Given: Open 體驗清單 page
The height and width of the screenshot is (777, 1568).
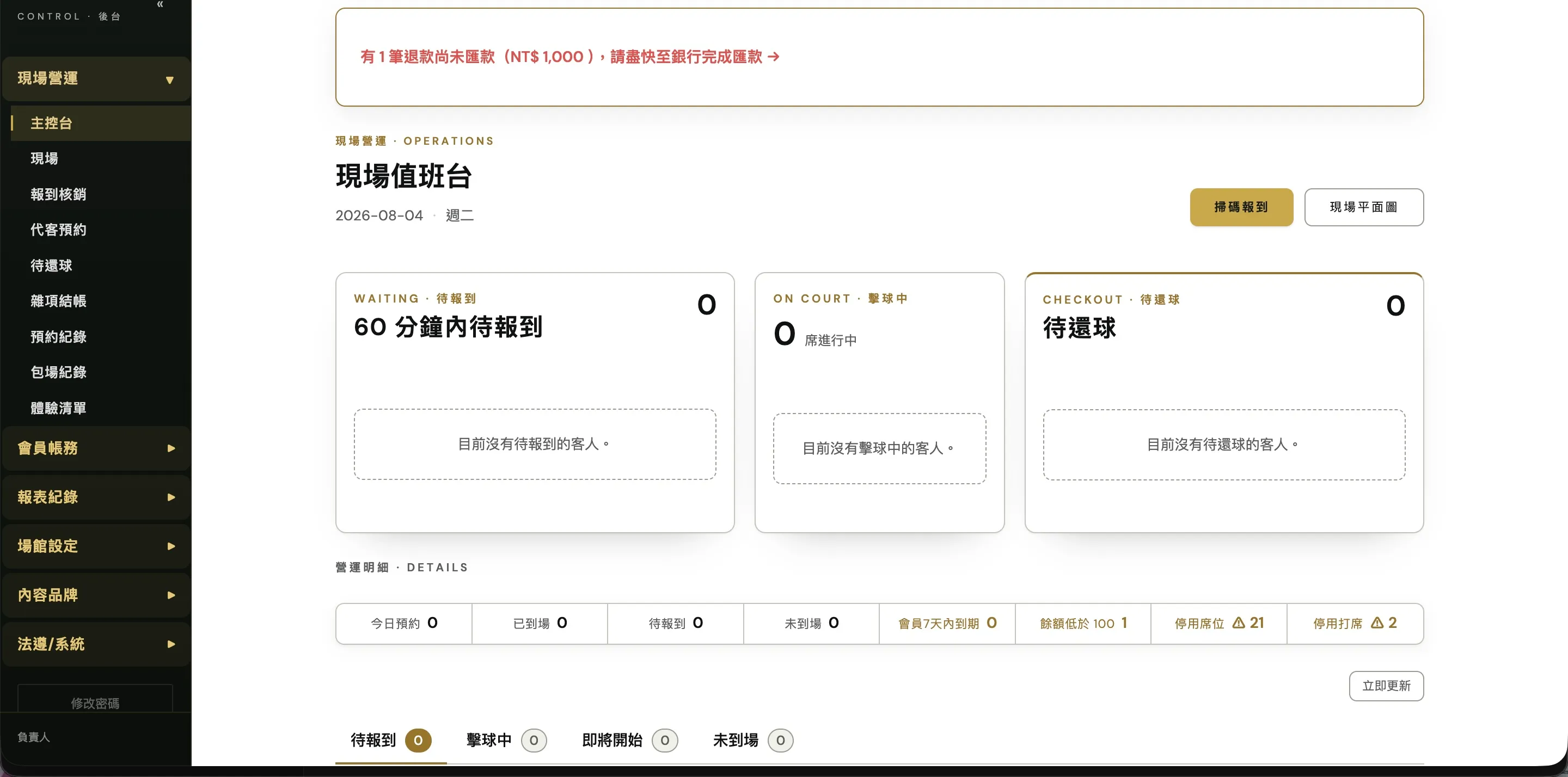Looking at the screenshot, I should 101,408.
